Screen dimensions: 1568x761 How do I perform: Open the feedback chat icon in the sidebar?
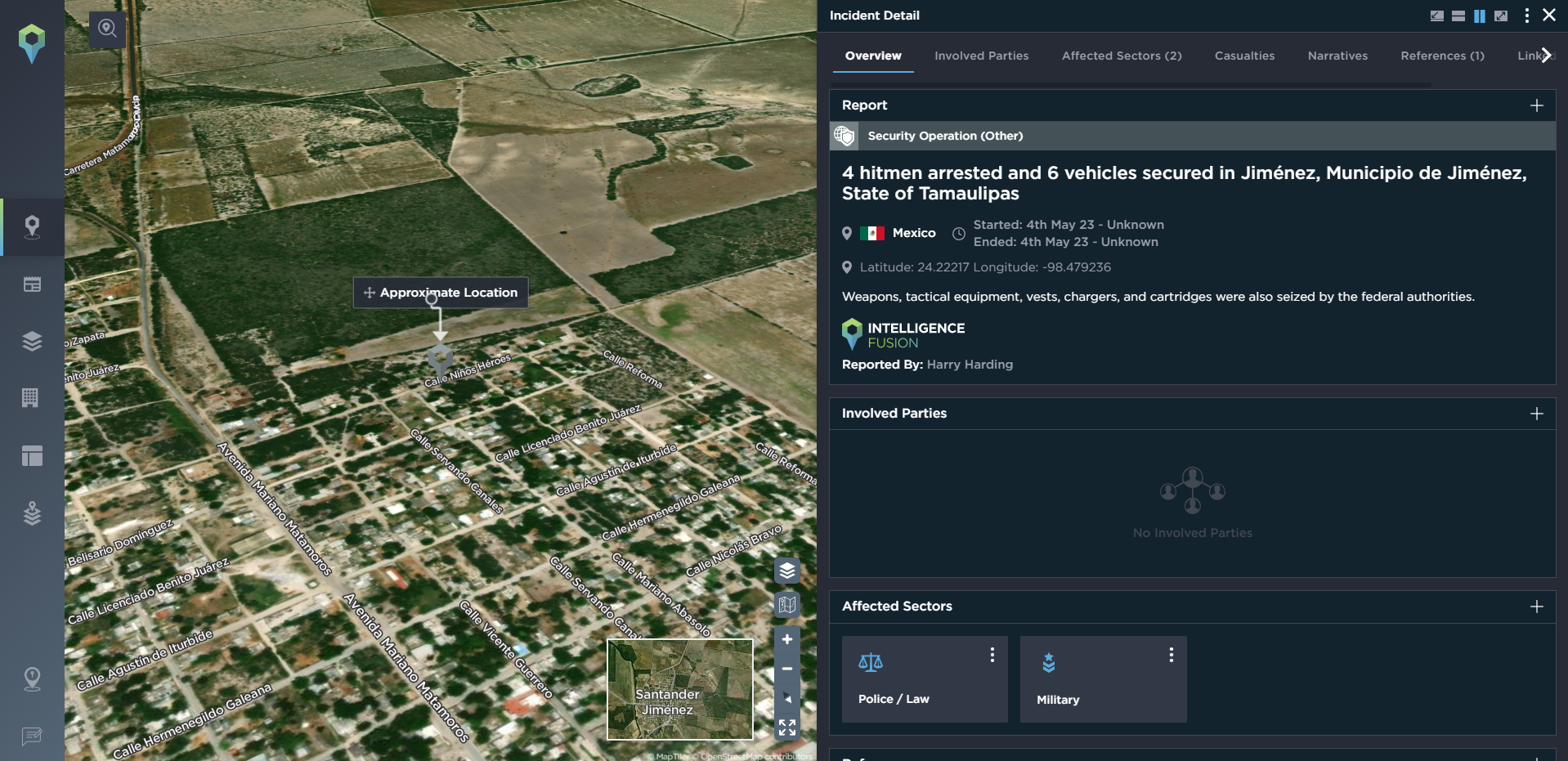[32, 736]
